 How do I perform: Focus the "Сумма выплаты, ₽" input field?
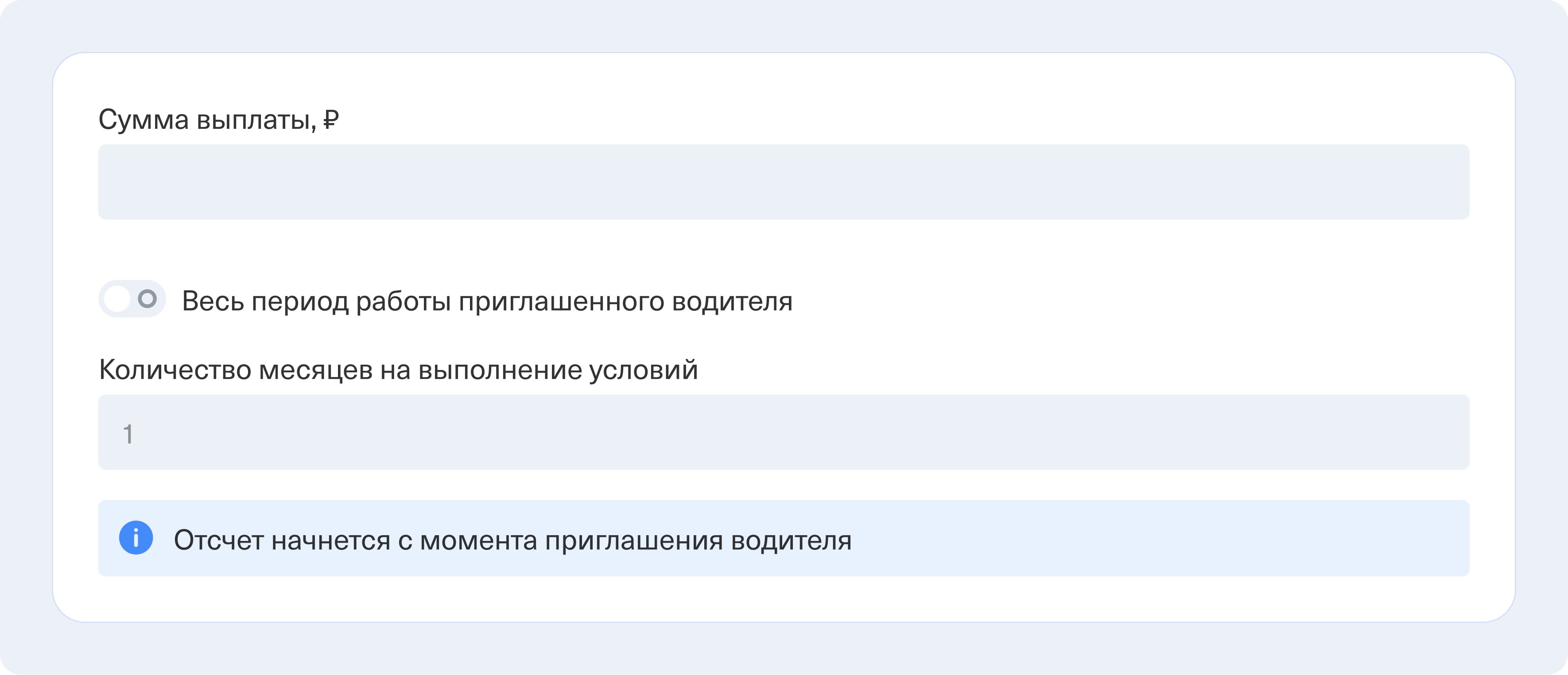click(x=784, y=182)
